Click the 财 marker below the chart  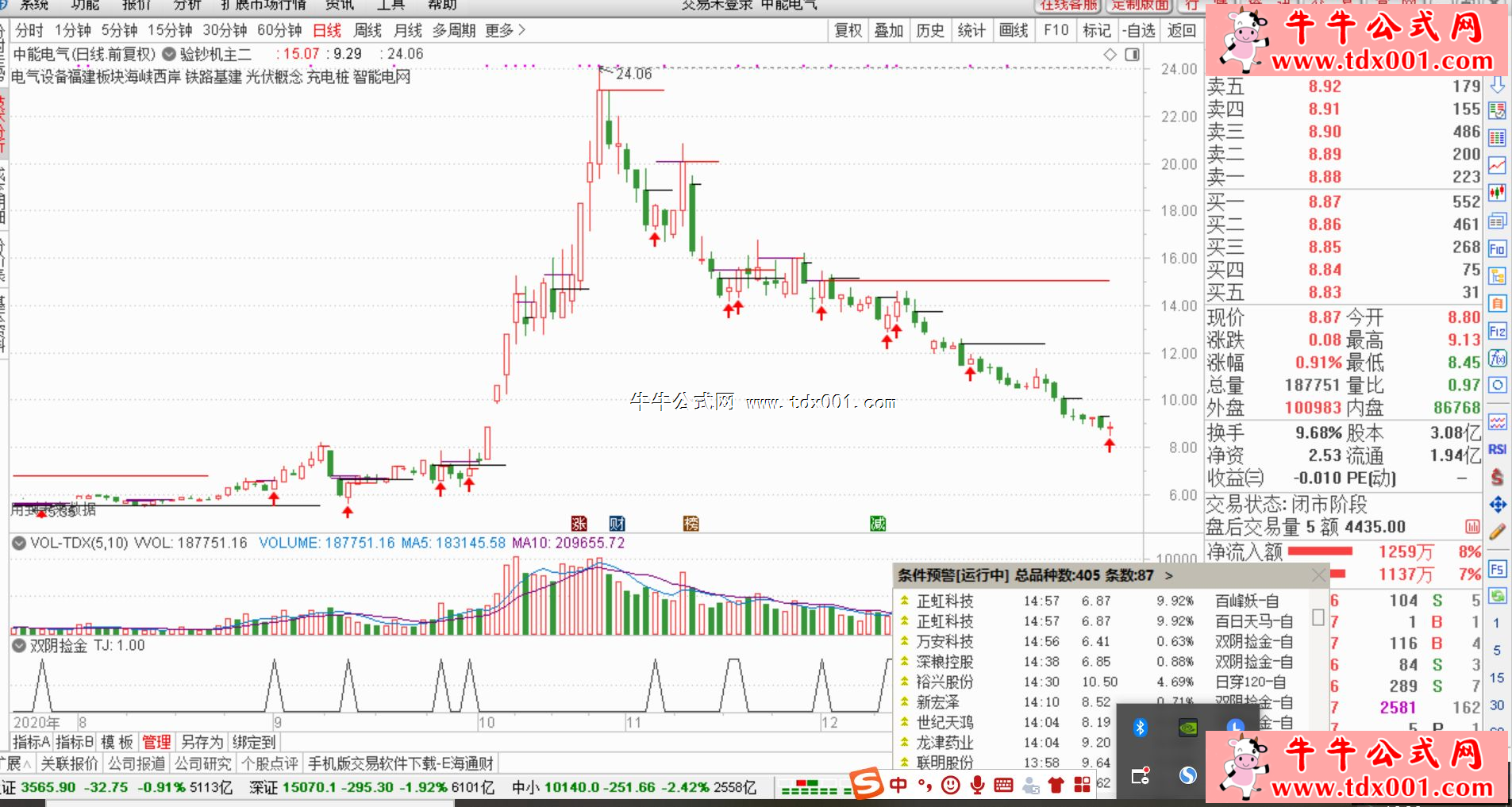point(617,523)
